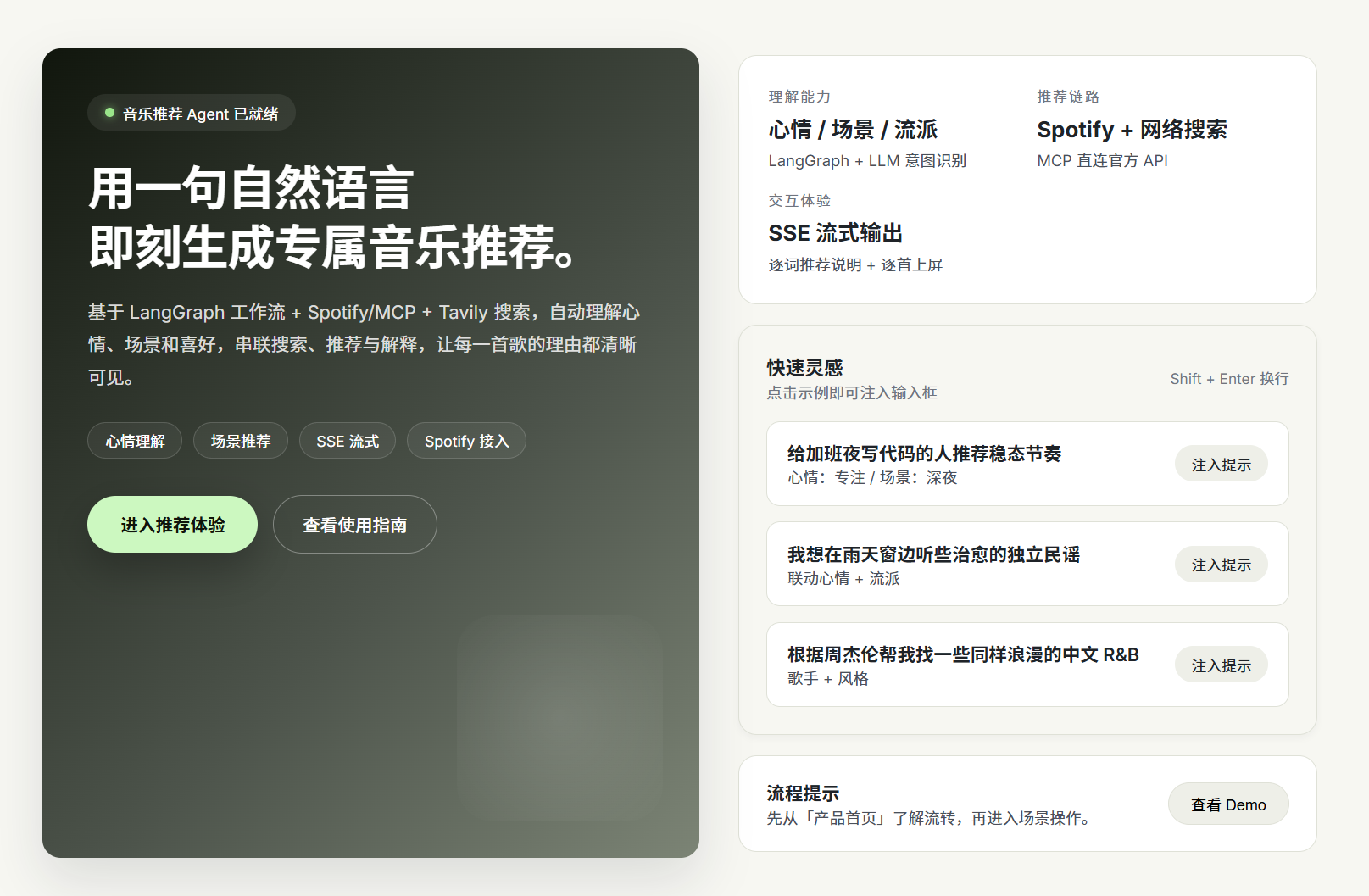
Task: Inject prompt for 我想在雨天窗边听些治愈的独立民谣
Action: (1221, 565)
